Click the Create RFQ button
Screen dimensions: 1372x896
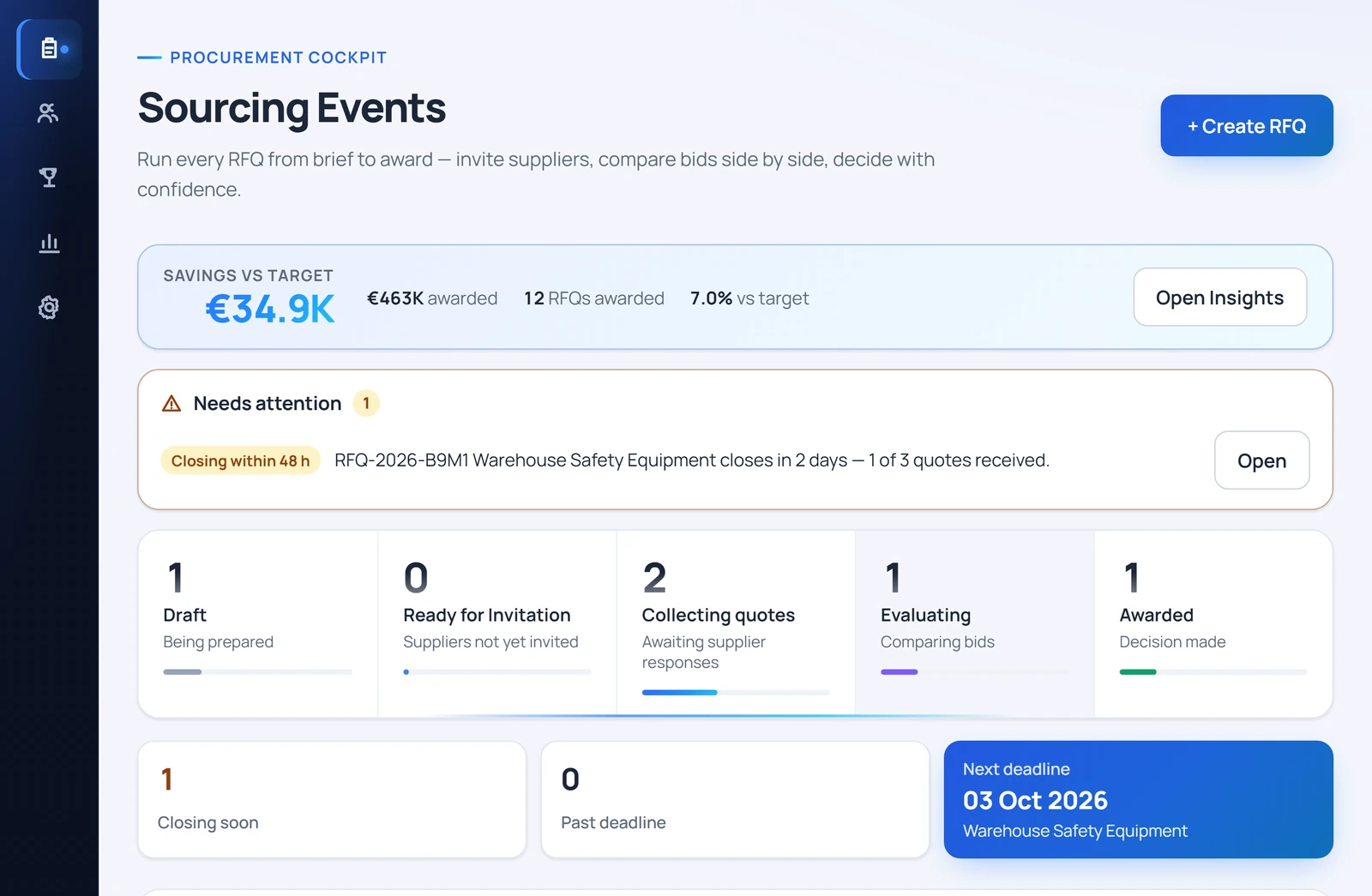[1247, 125]
